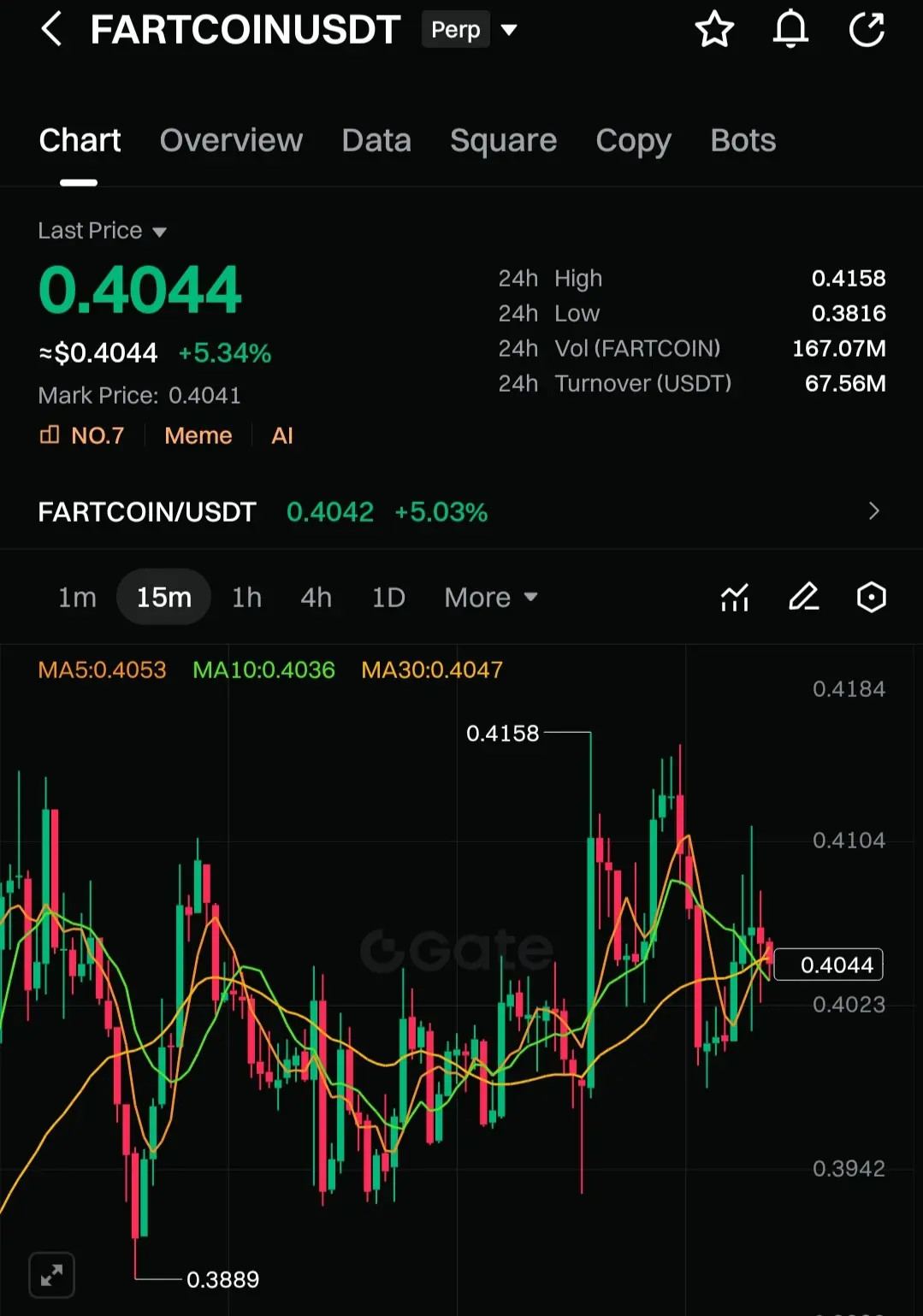Add FARTCOINUSDT to favorites with the star
This screenshot has width=923, height=1316.
(x=714, y=29)
